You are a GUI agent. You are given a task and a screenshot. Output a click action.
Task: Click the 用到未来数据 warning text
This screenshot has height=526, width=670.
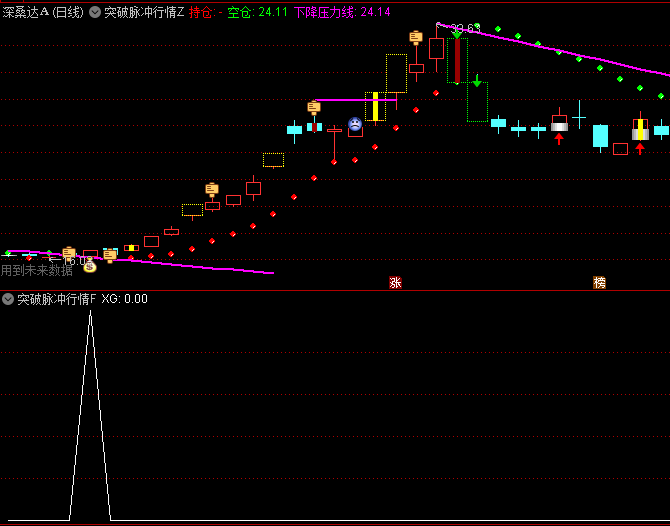coord(37,270)
